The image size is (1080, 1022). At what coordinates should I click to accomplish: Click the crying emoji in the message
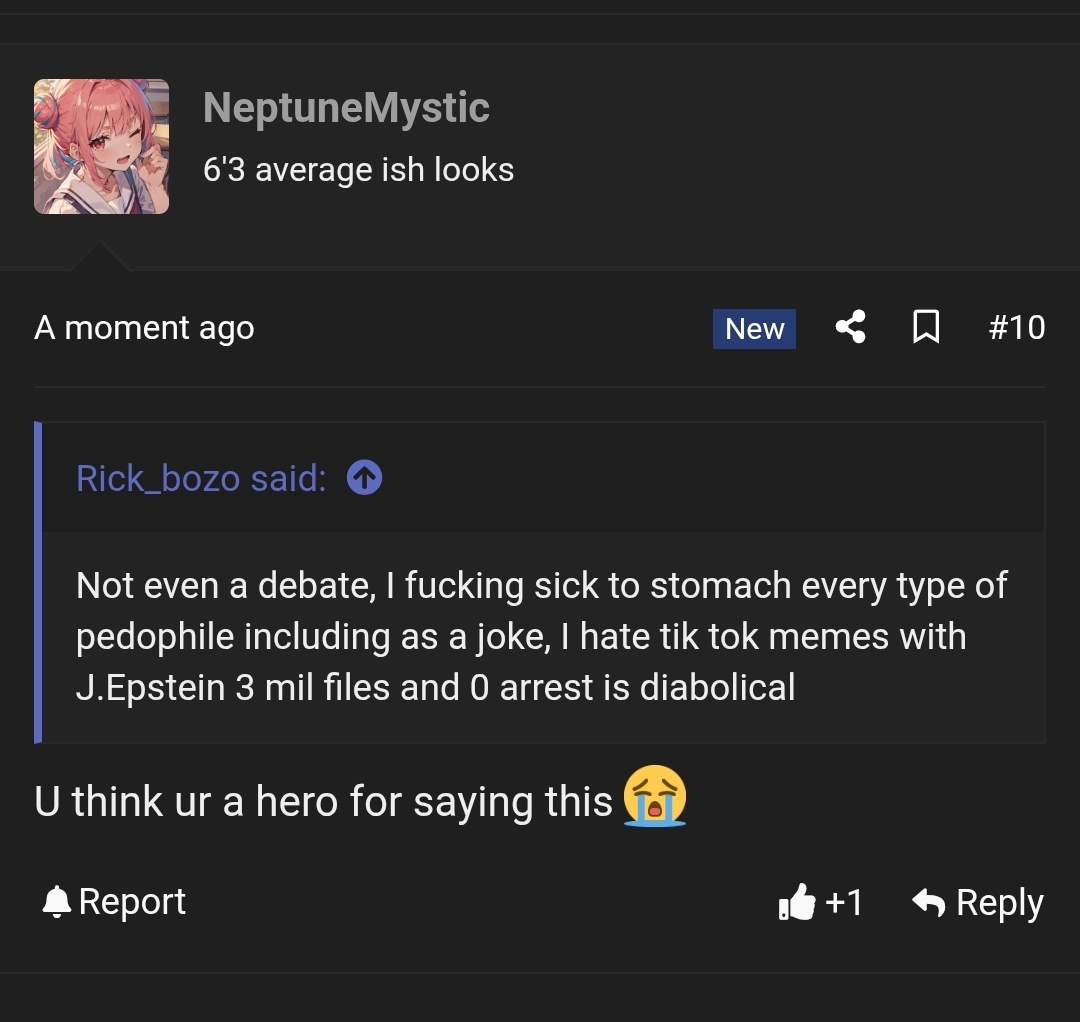click(x=655, y=797)
